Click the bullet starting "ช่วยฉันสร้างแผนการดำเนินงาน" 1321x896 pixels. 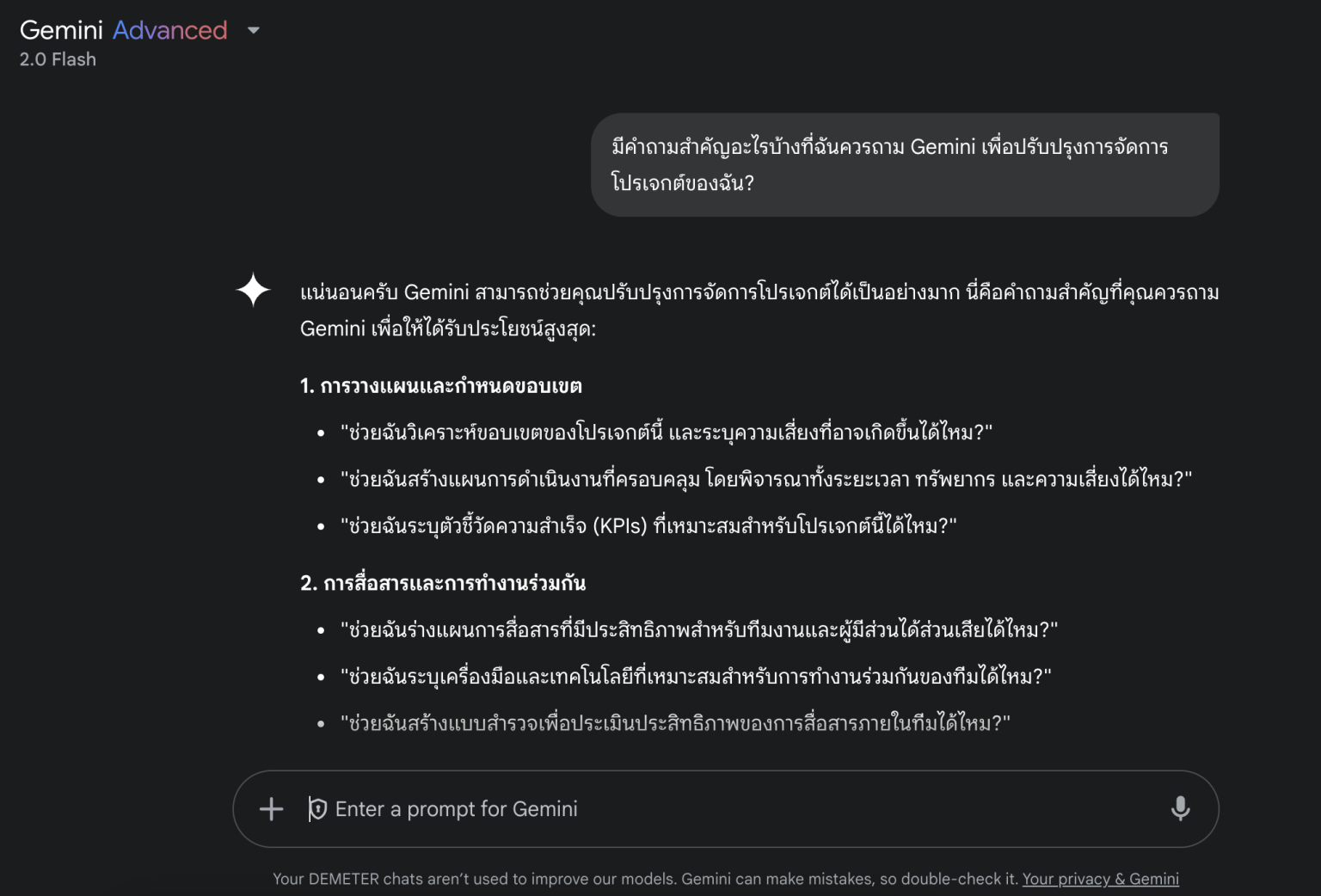(x=766, y=479)
